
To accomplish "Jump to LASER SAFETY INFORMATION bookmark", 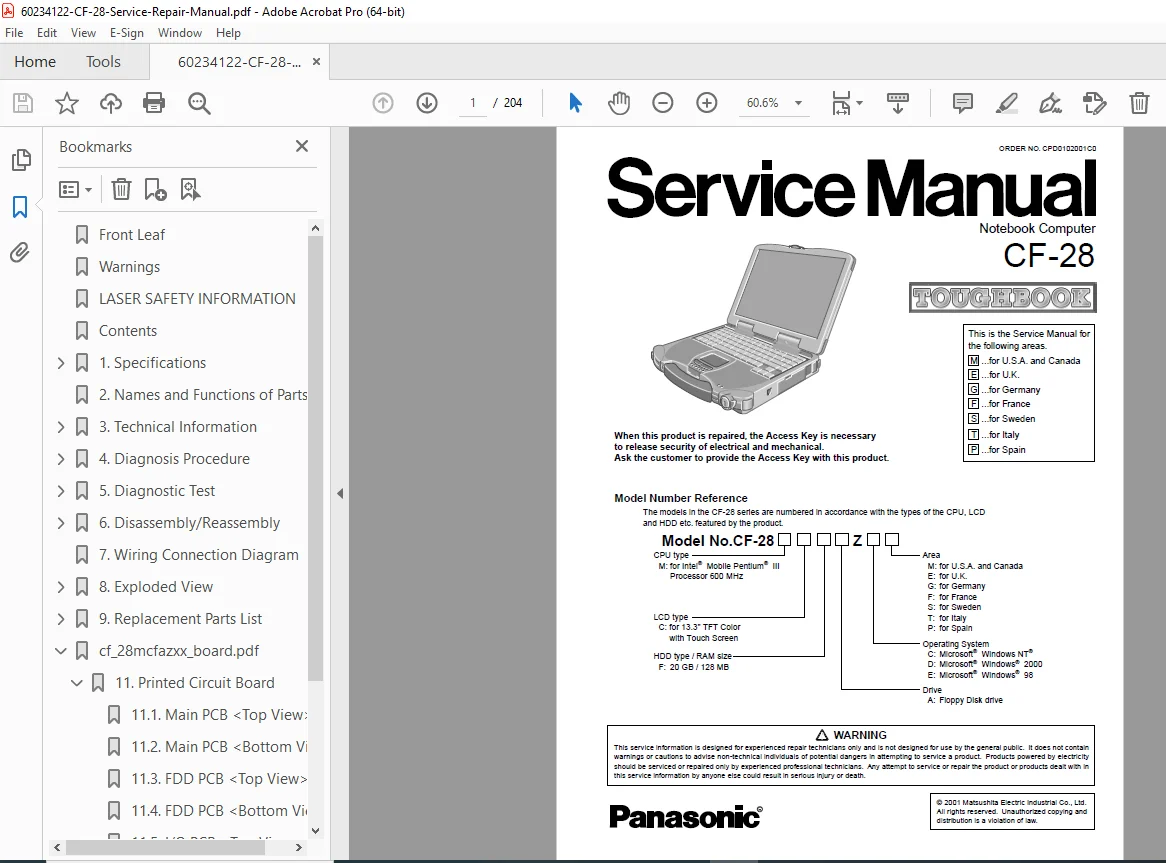I will (197, 299).
